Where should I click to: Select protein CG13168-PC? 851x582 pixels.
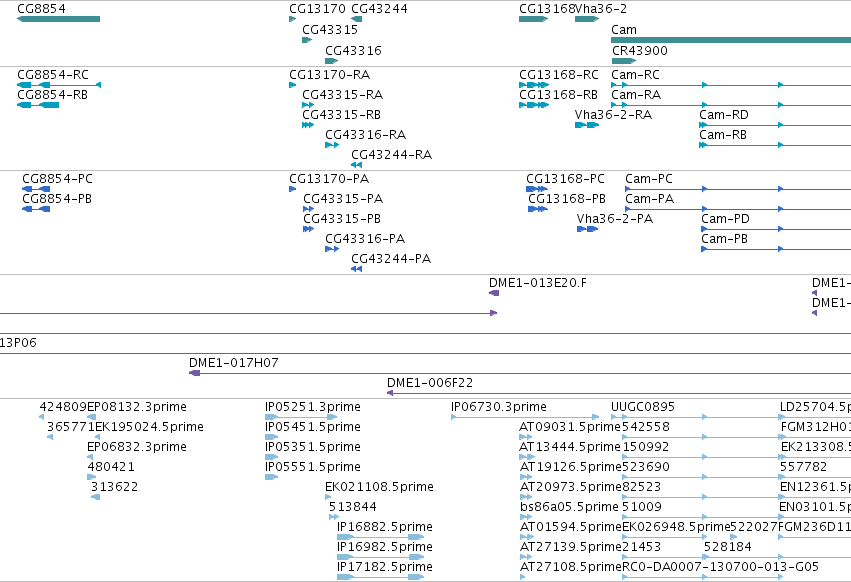point(565,179)
